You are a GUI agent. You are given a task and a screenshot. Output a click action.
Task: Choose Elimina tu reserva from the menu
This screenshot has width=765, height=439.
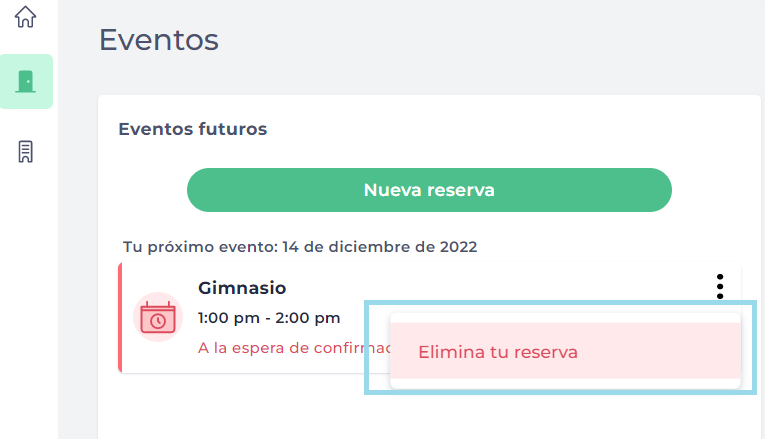pyautogui.click(x=497, y=352)
